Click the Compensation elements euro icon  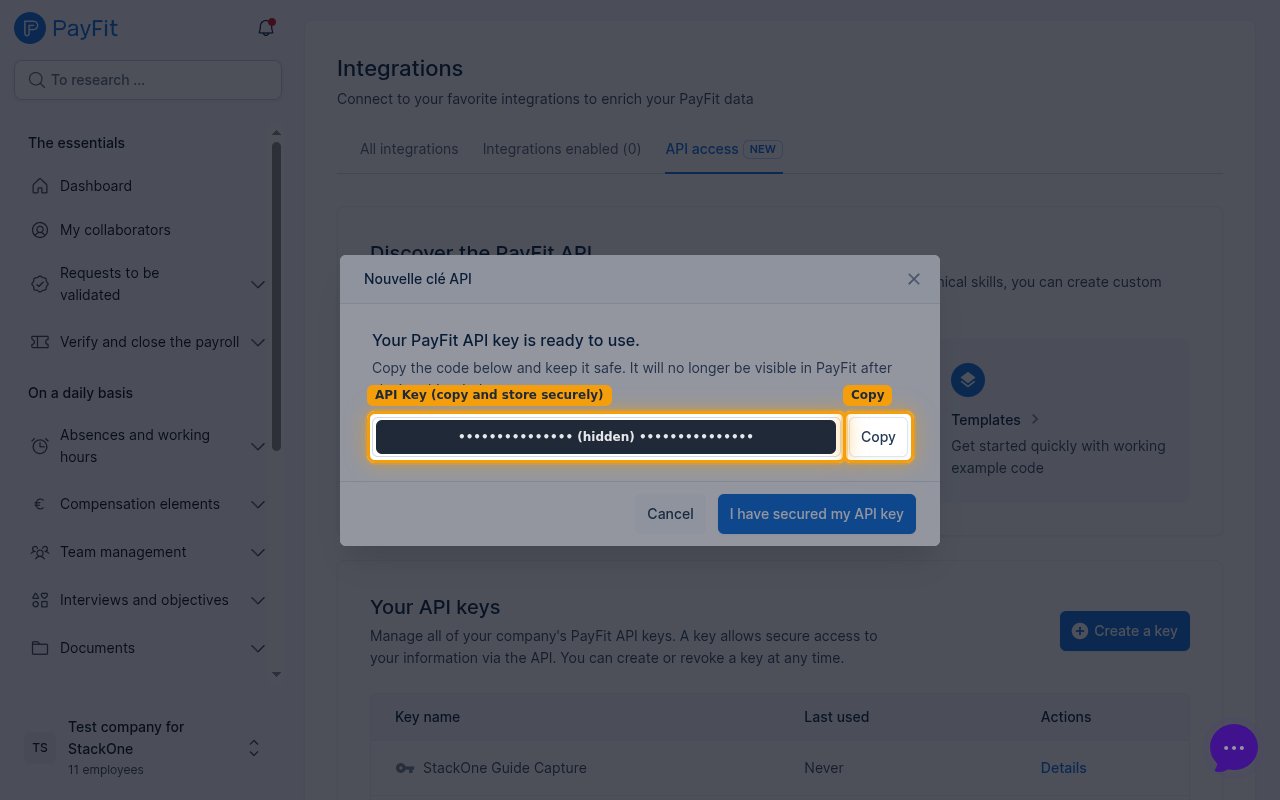pyautogui.click(x=40, y=504)
